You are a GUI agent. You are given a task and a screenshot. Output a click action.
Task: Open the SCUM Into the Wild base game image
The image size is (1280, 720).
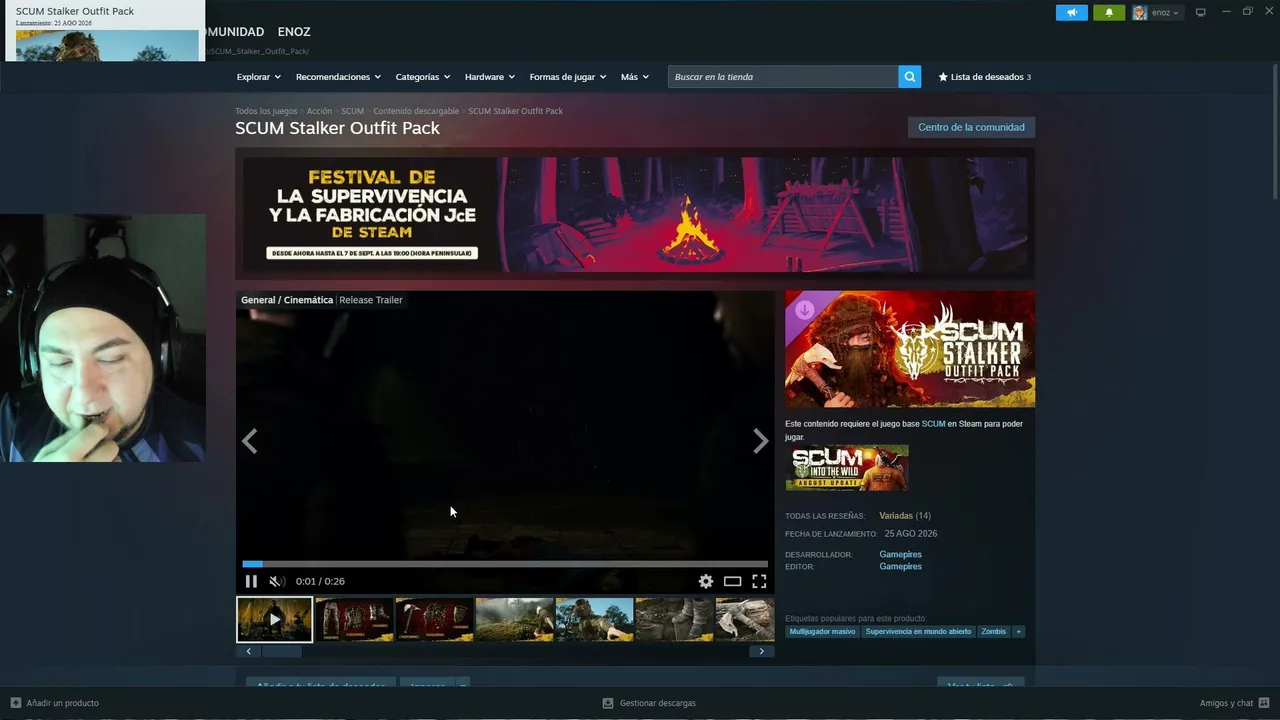[x=847, y=468]
